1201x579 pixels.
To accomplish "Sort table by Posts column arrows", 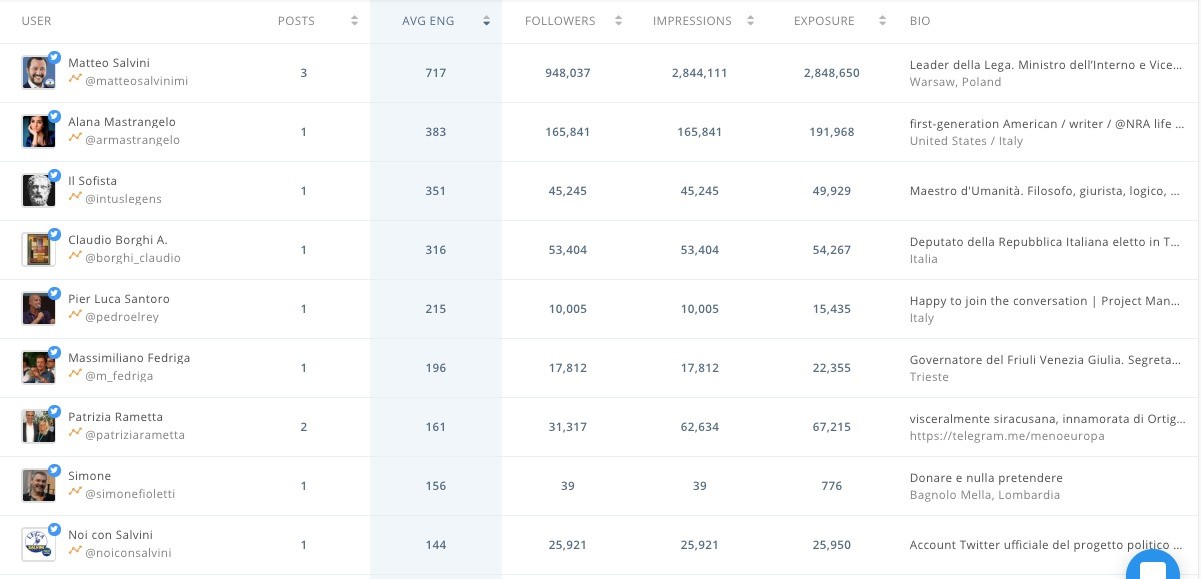I will (x=354, y=21).
